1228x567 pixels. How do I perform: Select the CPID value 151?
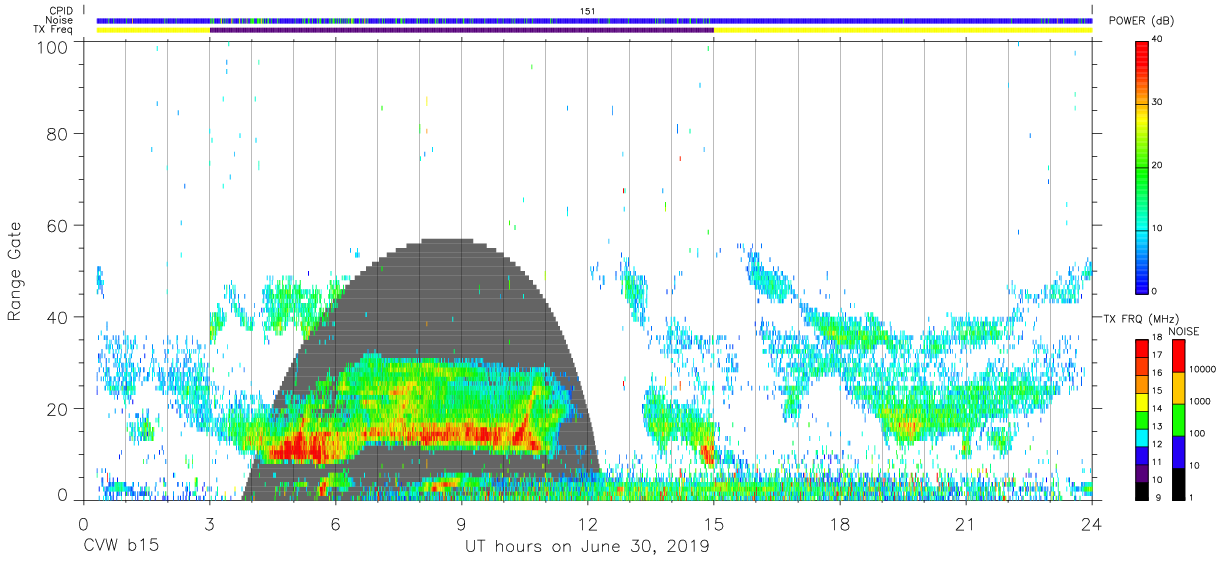589,10
